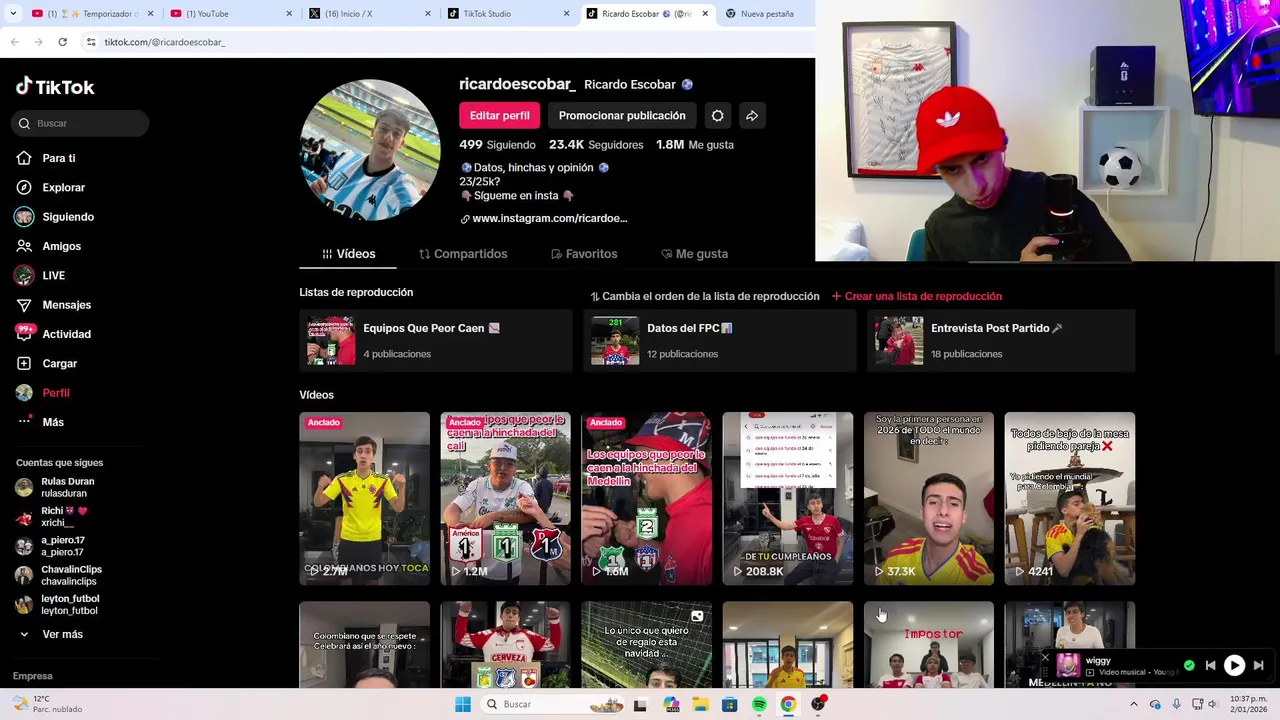Click Crear una lista de reproducción
Viewport: 1280px width, 720px height.
click(x=917, y=296)
